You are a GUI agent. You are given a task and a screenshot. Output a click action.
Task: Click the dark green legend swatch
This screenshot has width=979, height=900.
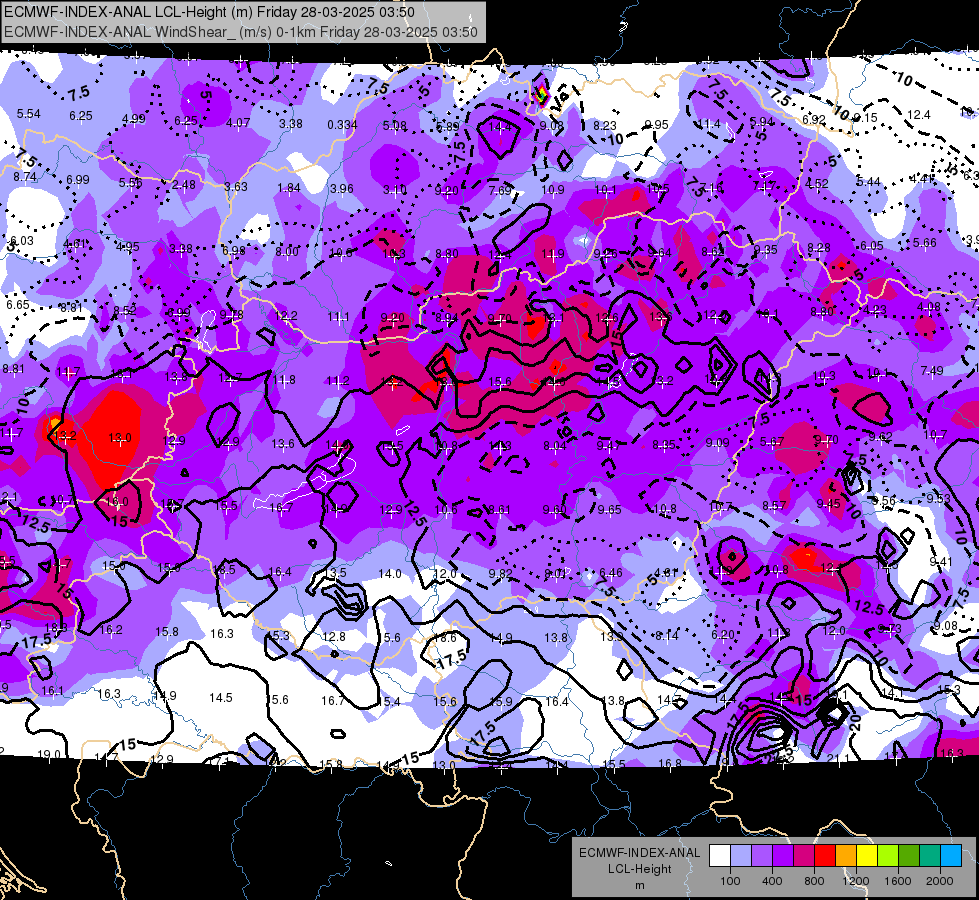pyautogui.click(x=909, y=856)
